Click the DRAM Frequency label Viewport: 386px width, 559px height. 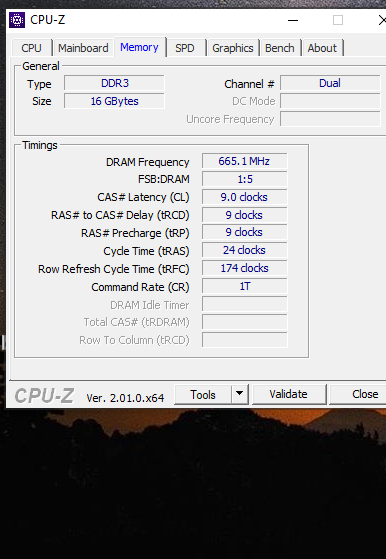tap(148, 162)
